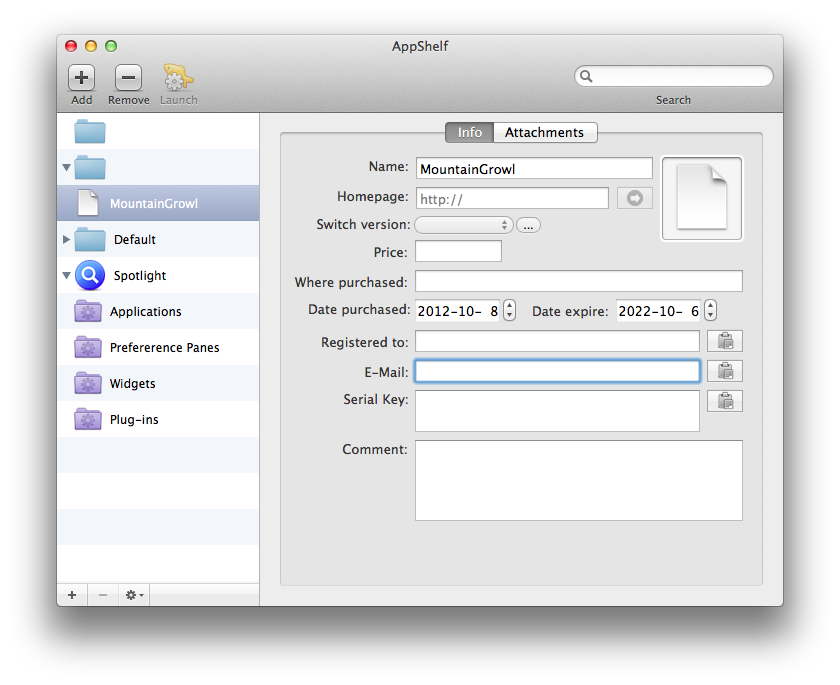Click the Prefererence Panes purple folder icon
The image size is (840, 685).
point(88,348)
